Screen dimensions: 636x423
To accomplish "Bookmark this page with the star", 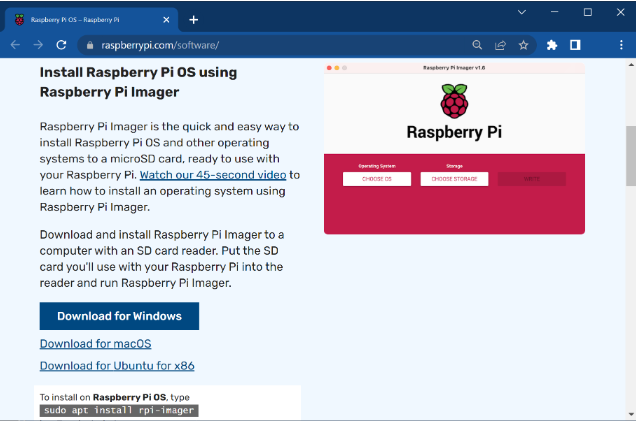I will [523, 45].
